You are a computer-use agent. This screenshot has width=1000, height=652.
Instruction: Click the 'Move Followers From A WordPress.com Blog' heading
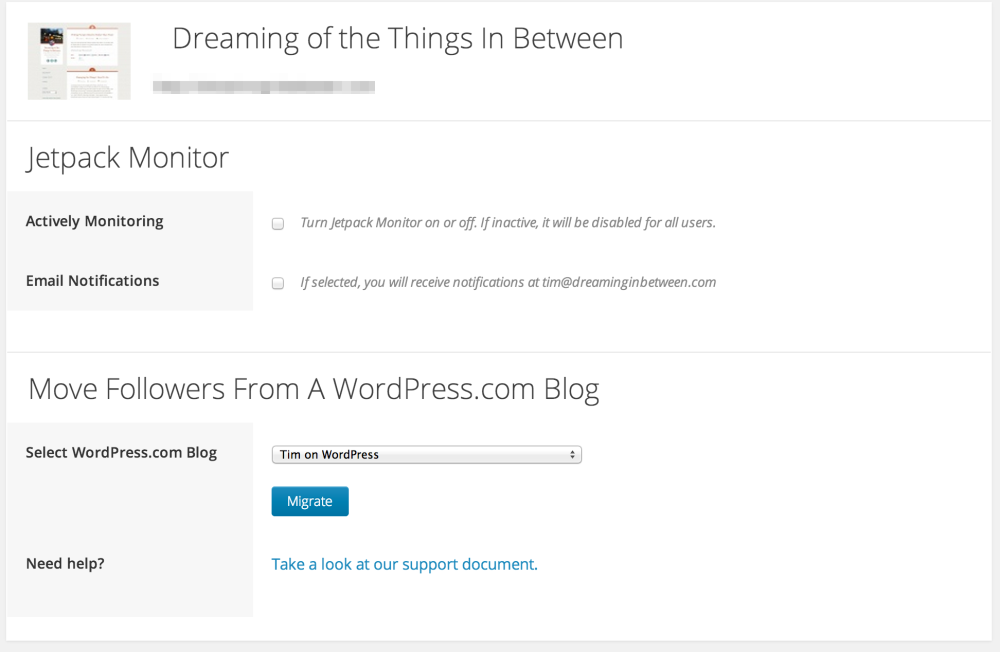click(313, 389)
